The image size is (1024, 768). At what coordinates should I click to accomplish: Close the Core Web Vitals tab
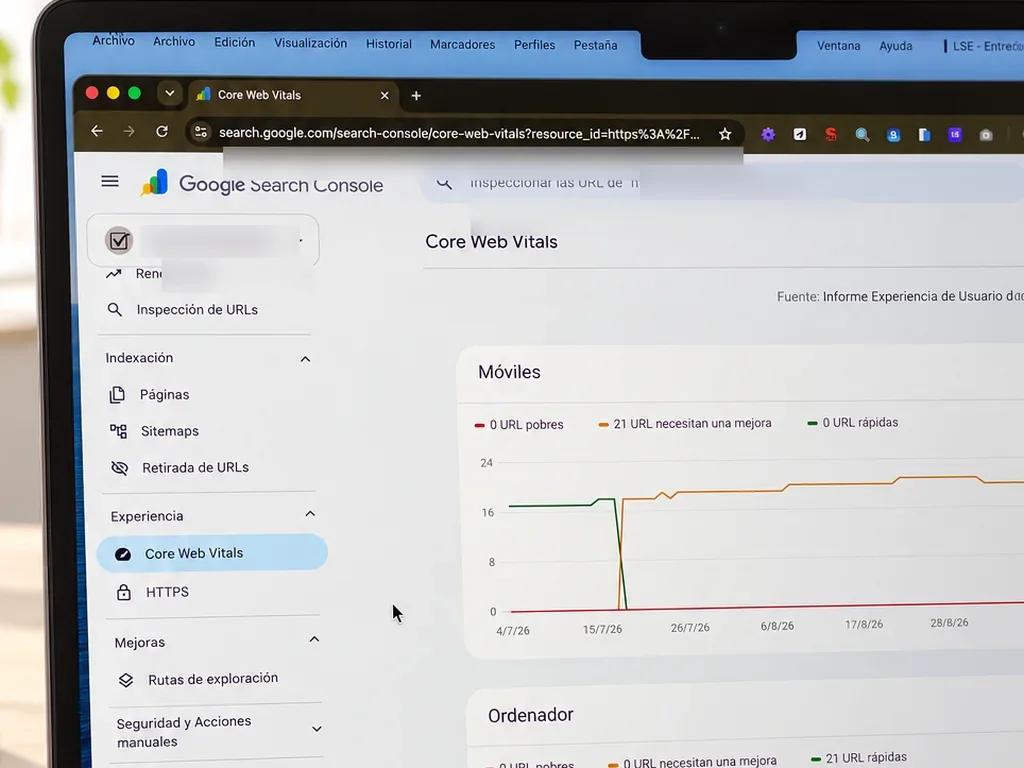coord(385,95)
